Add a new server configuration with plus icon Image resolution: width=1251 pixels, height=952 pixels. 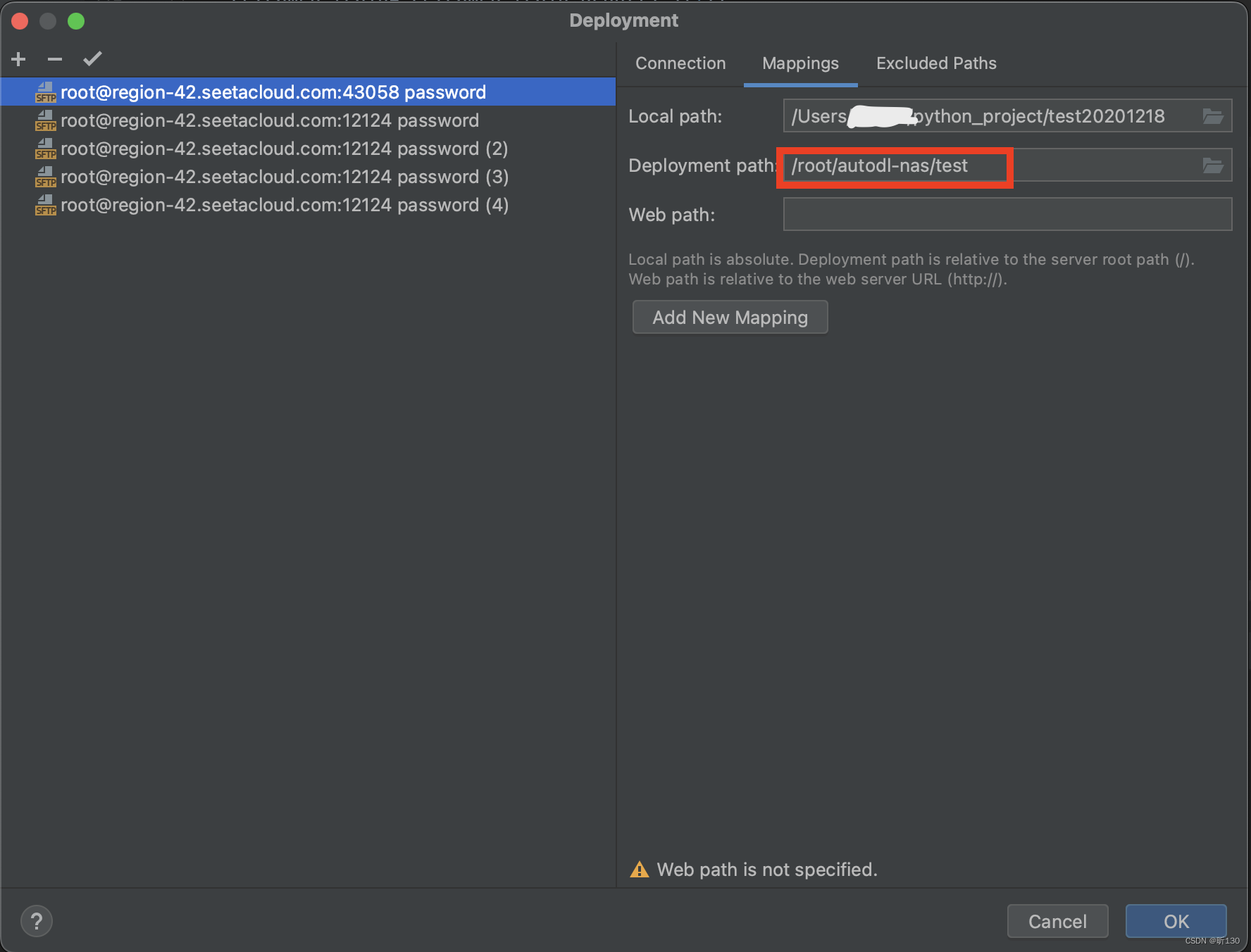click(x=18, y=59)
